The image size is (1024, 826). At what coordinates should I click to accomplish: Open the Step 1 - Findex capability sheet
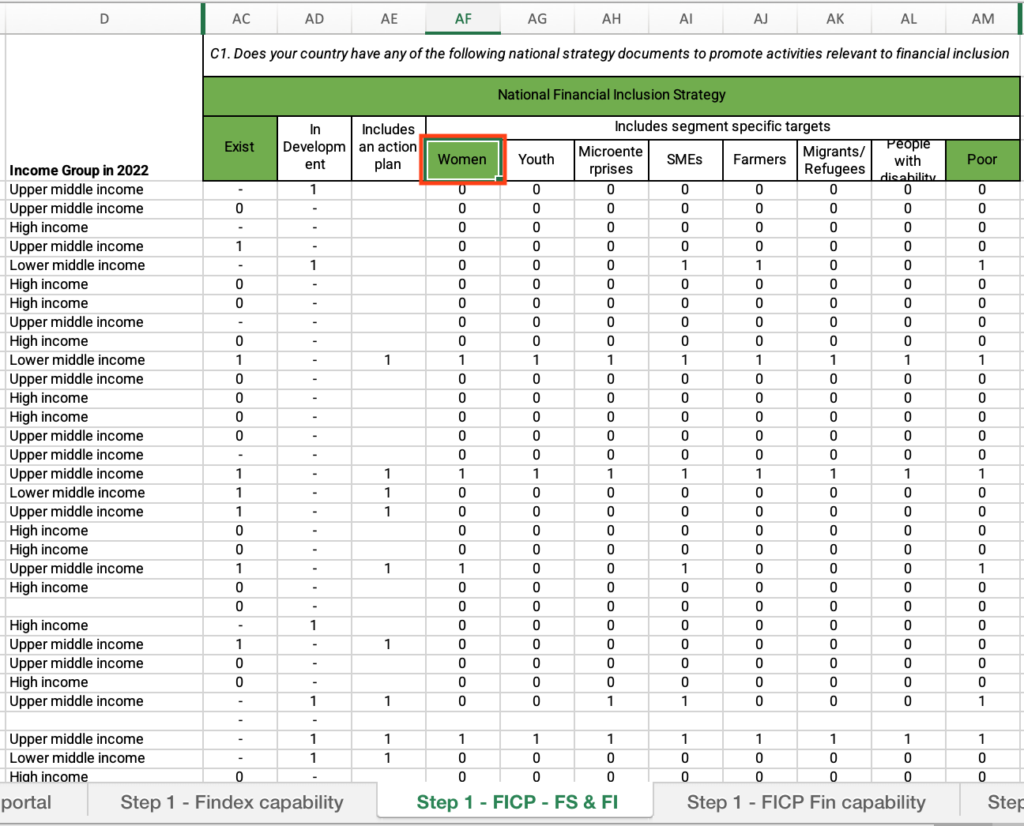tap(232, 802)
